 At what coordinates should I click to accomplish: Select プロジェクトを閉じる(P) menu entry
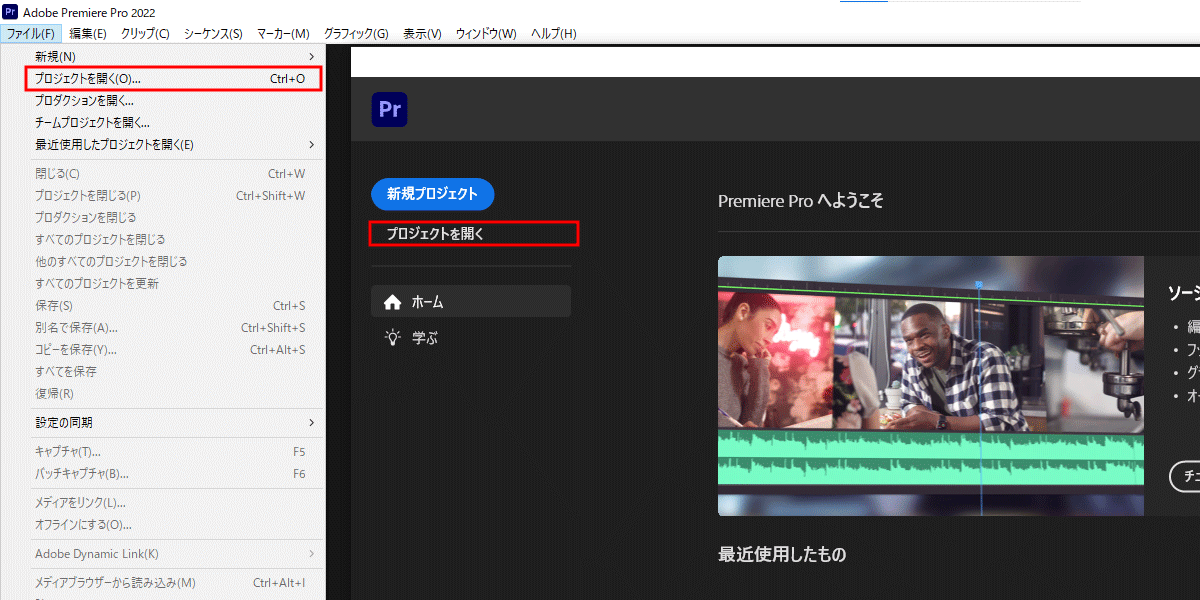[174, 196]
